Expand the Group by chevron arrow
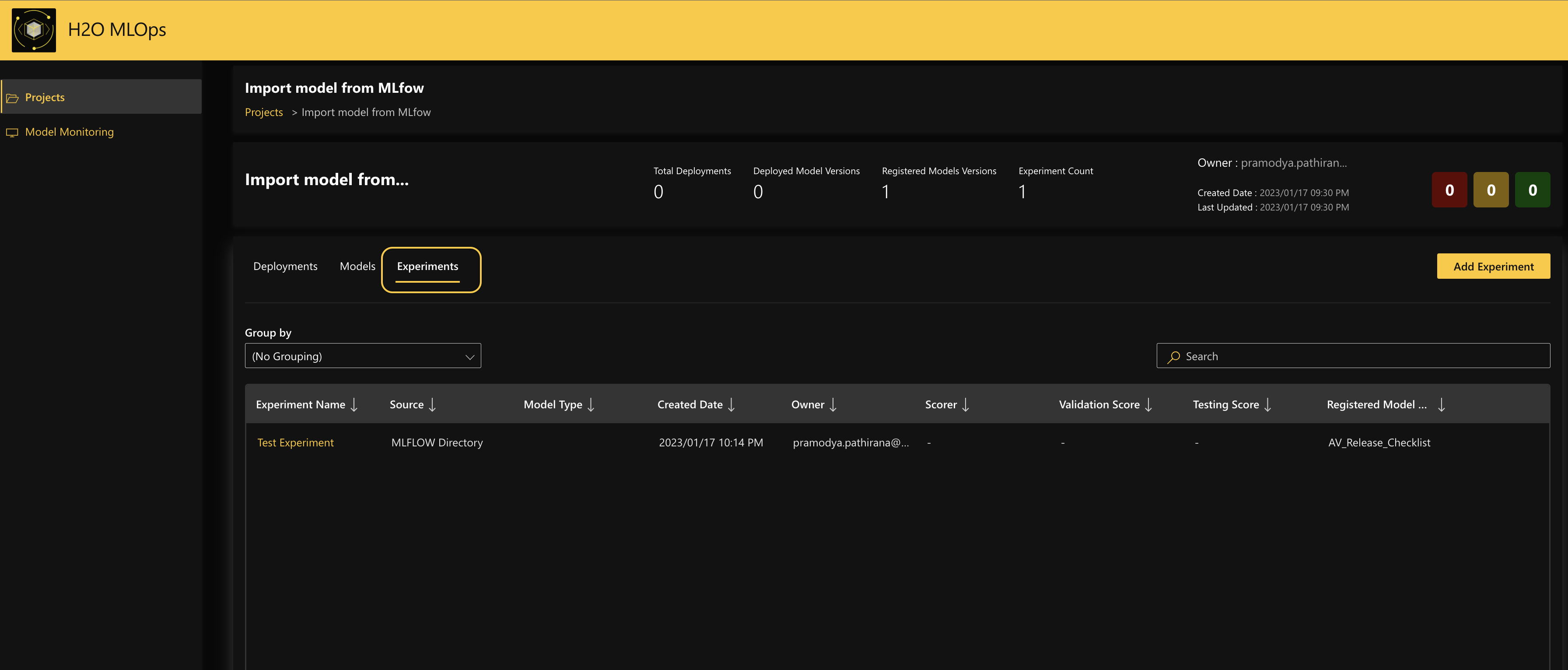1568x670 pixels. click(470, 357)
